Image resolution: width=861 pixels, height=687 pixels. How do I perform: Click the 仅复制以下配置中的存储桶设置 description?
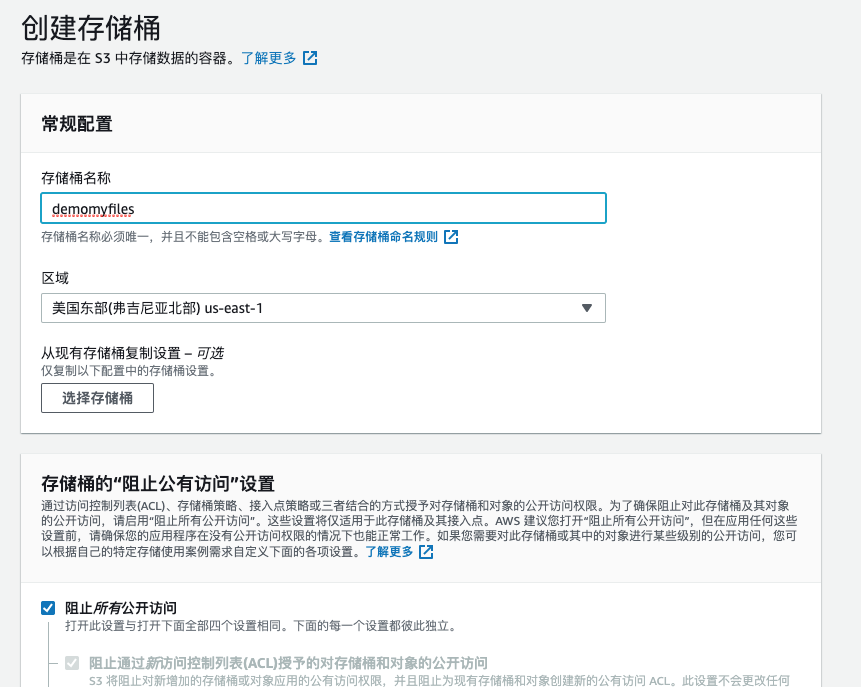coord(128,371)
